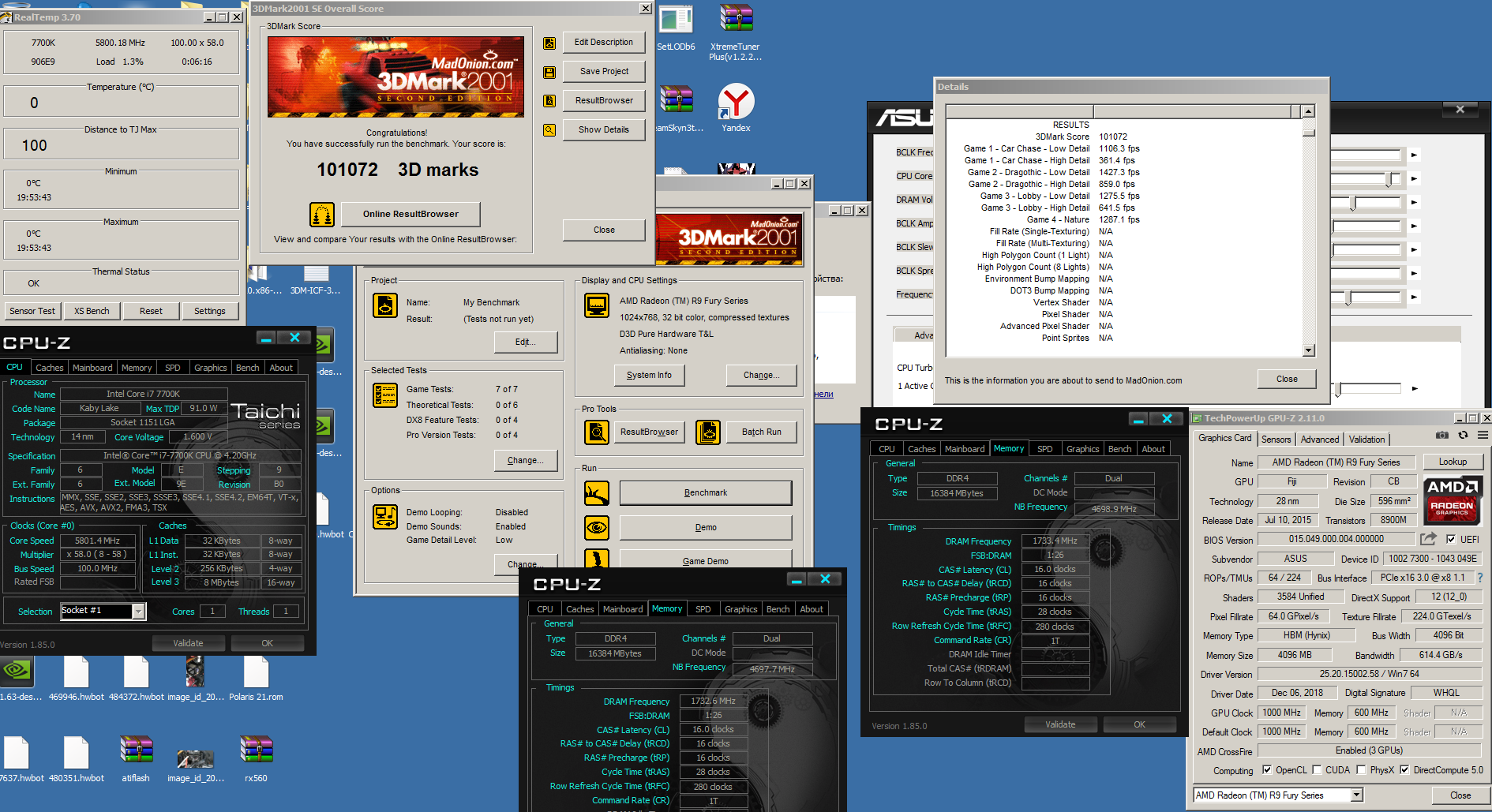The width and height of the screenshot is (1492, 812).
Task: Click the Batch Run icon in Pro Tools
Action: click(708, 432)
